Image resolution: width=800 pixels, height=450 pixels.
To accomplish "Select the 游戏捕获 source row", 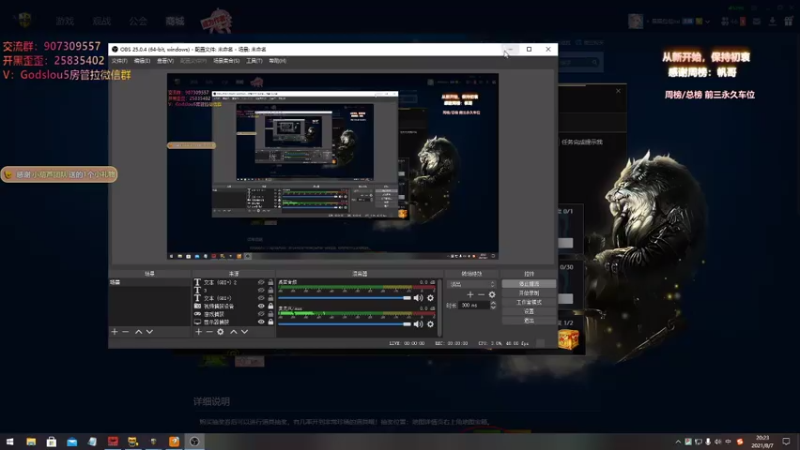I will click(x=234, y=314).
